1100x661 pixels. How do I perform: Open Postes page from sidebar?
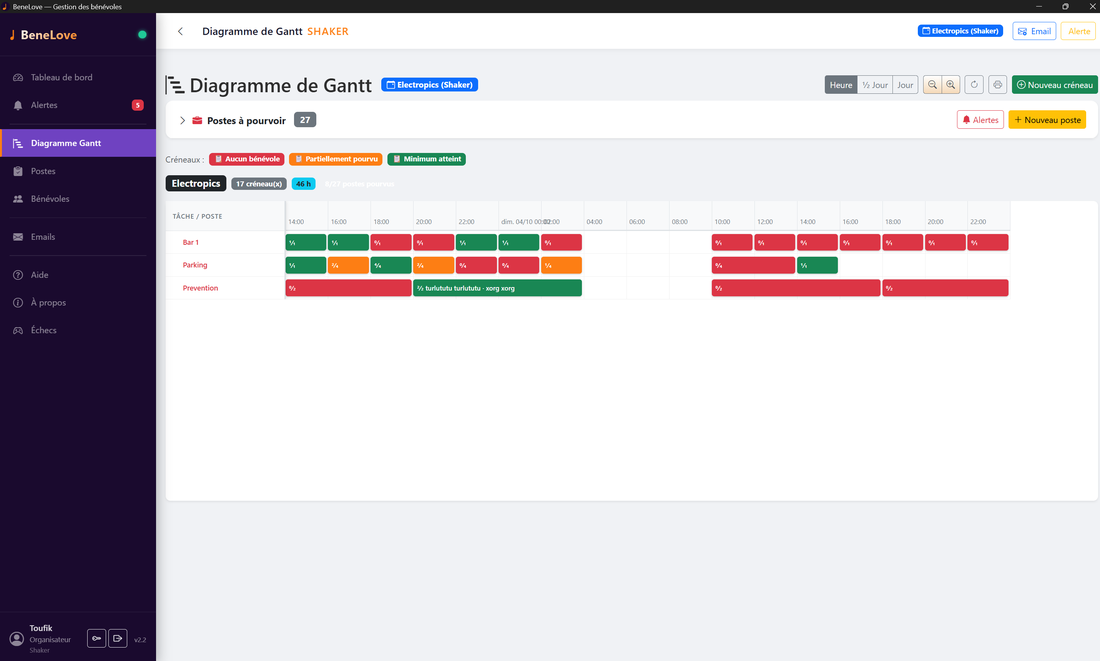click(x=78, y=171)
